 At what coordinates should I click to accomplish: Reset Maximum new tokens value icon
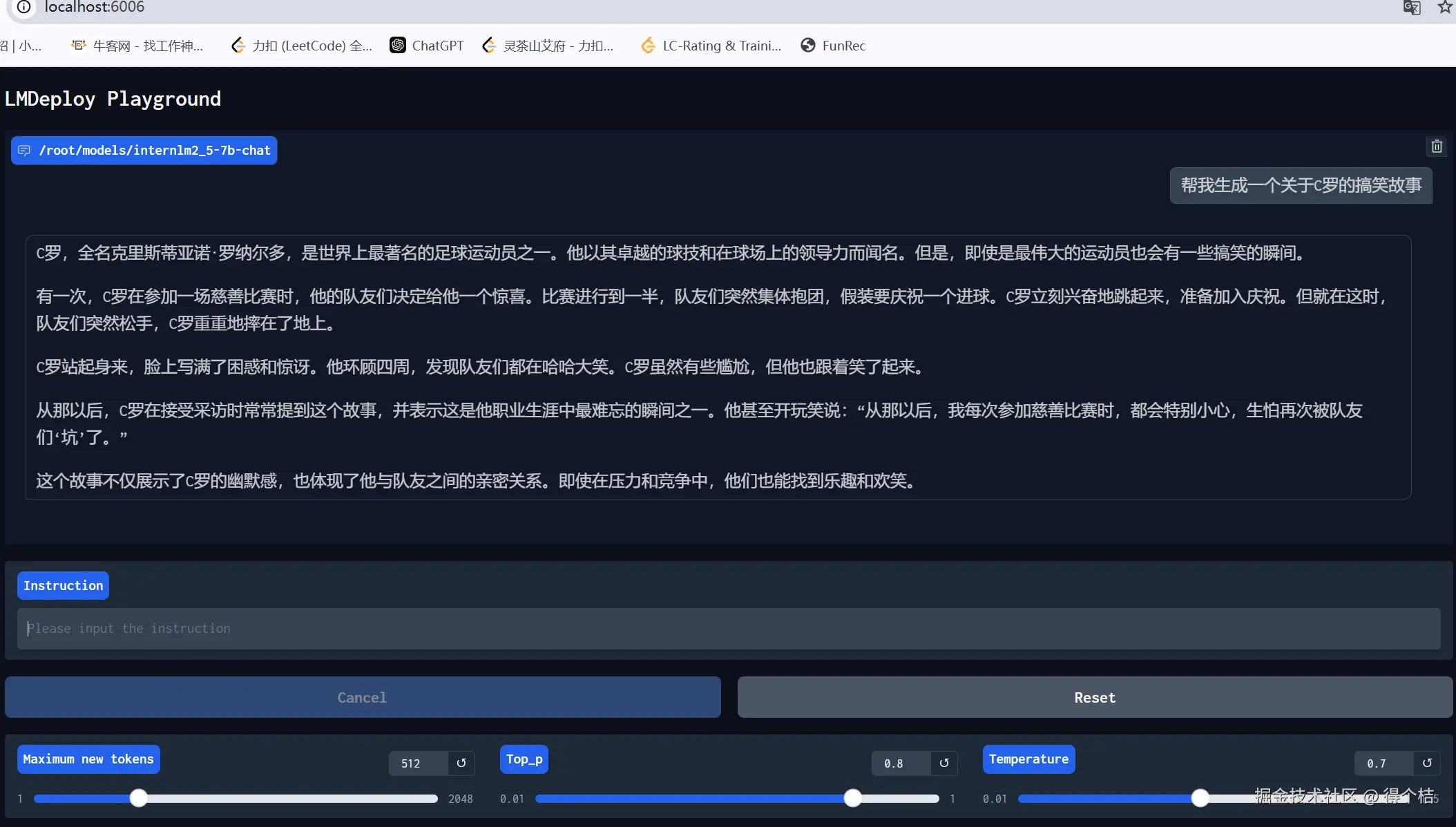pos(461,763)
